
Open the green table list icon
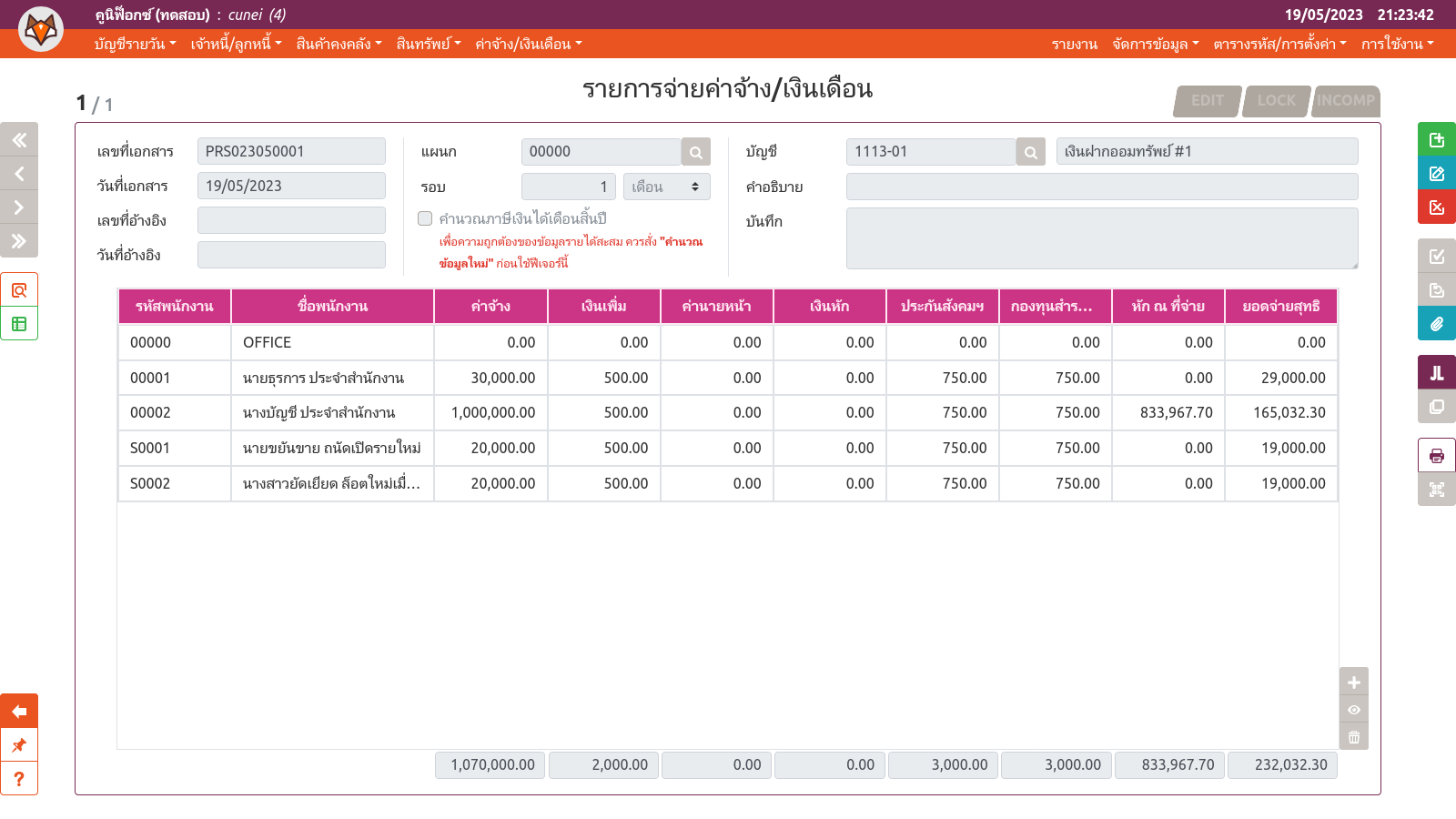click(x=19, y=324)
